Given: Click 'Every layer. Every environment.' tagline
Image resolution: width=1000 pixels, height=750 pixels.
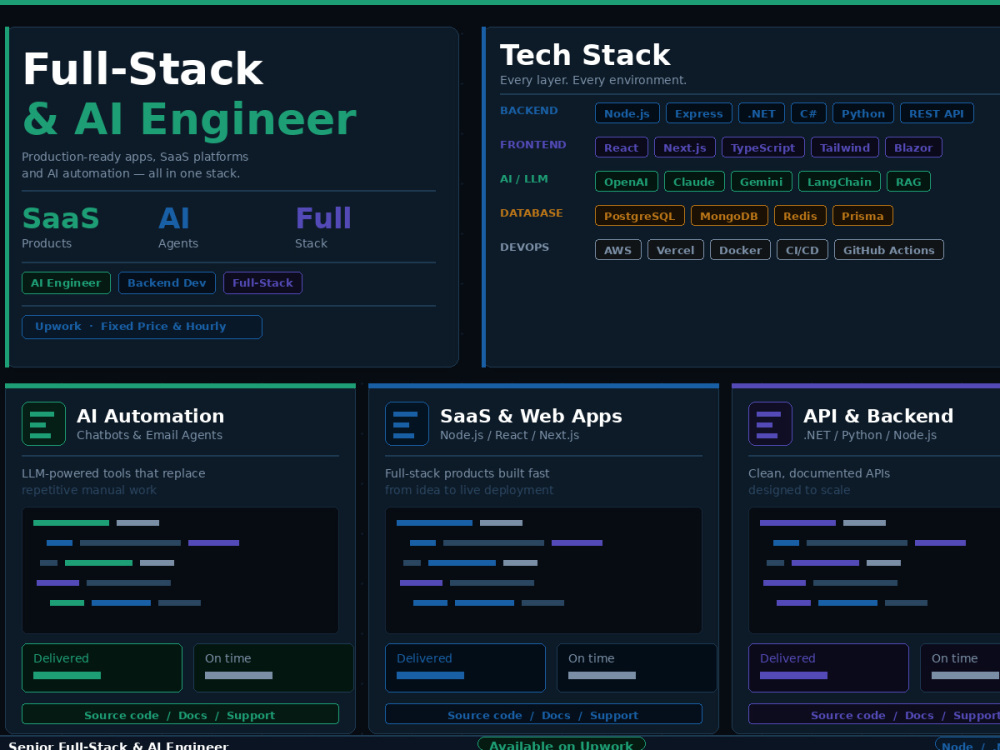Looking at the screenshot, I should (x=593, y=80).
